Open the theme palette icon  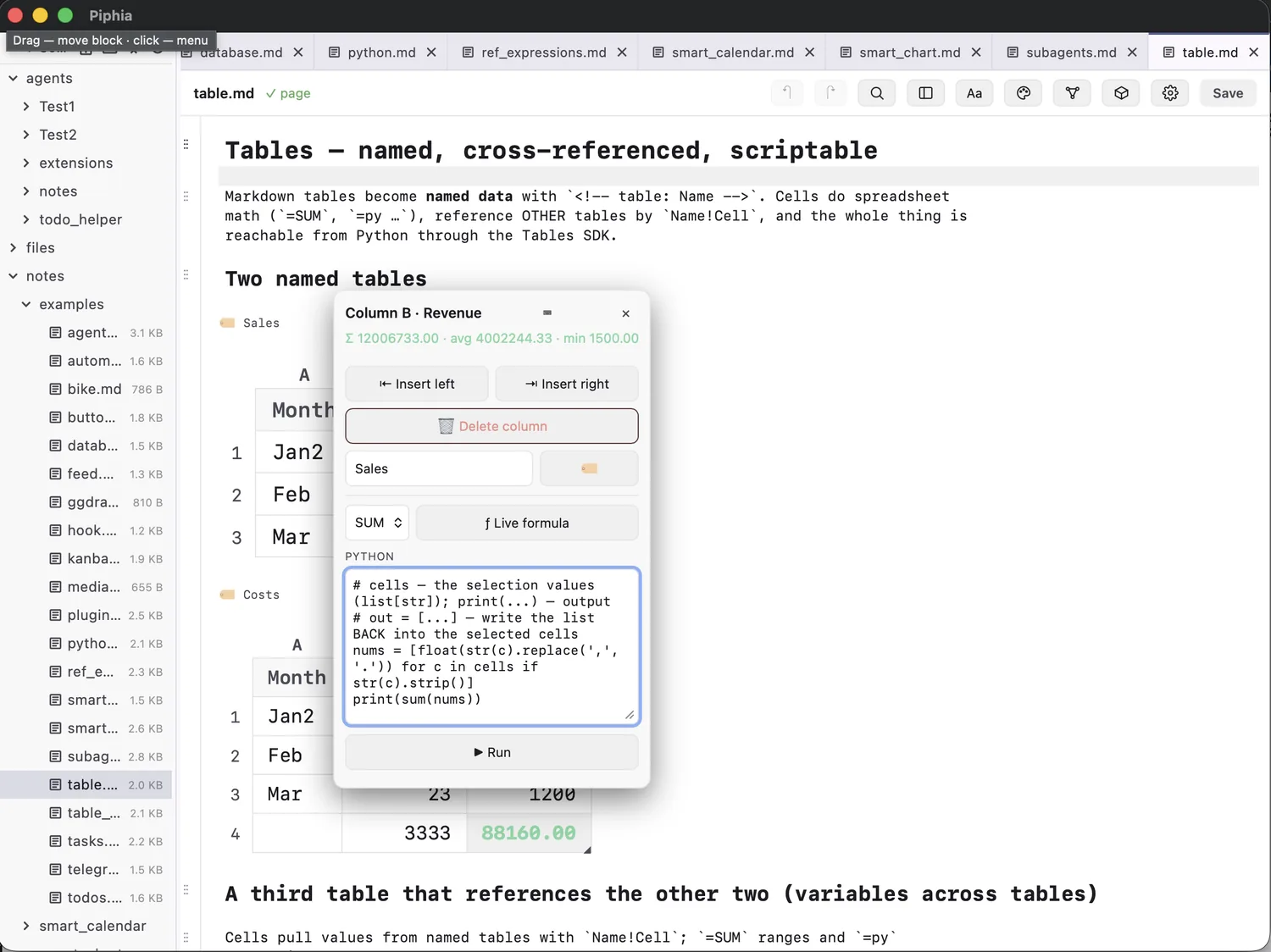(1024, 93)
